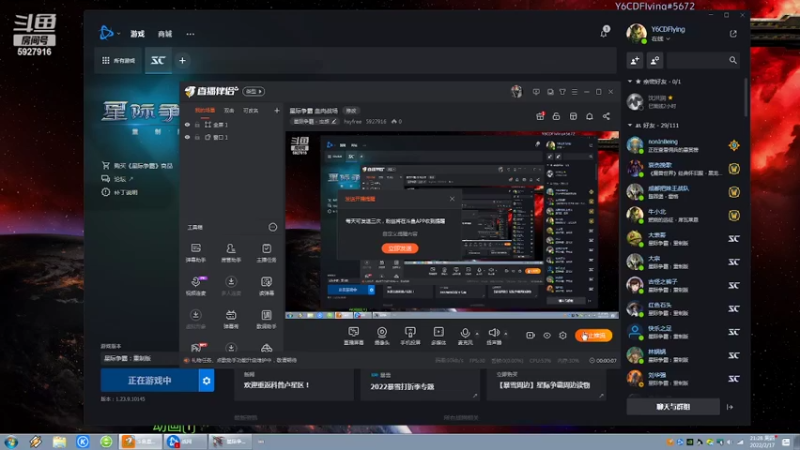Open the online status dropdown under Y6CDFlying
Viewport: 800px width, 450px height.
click(668, 39)
